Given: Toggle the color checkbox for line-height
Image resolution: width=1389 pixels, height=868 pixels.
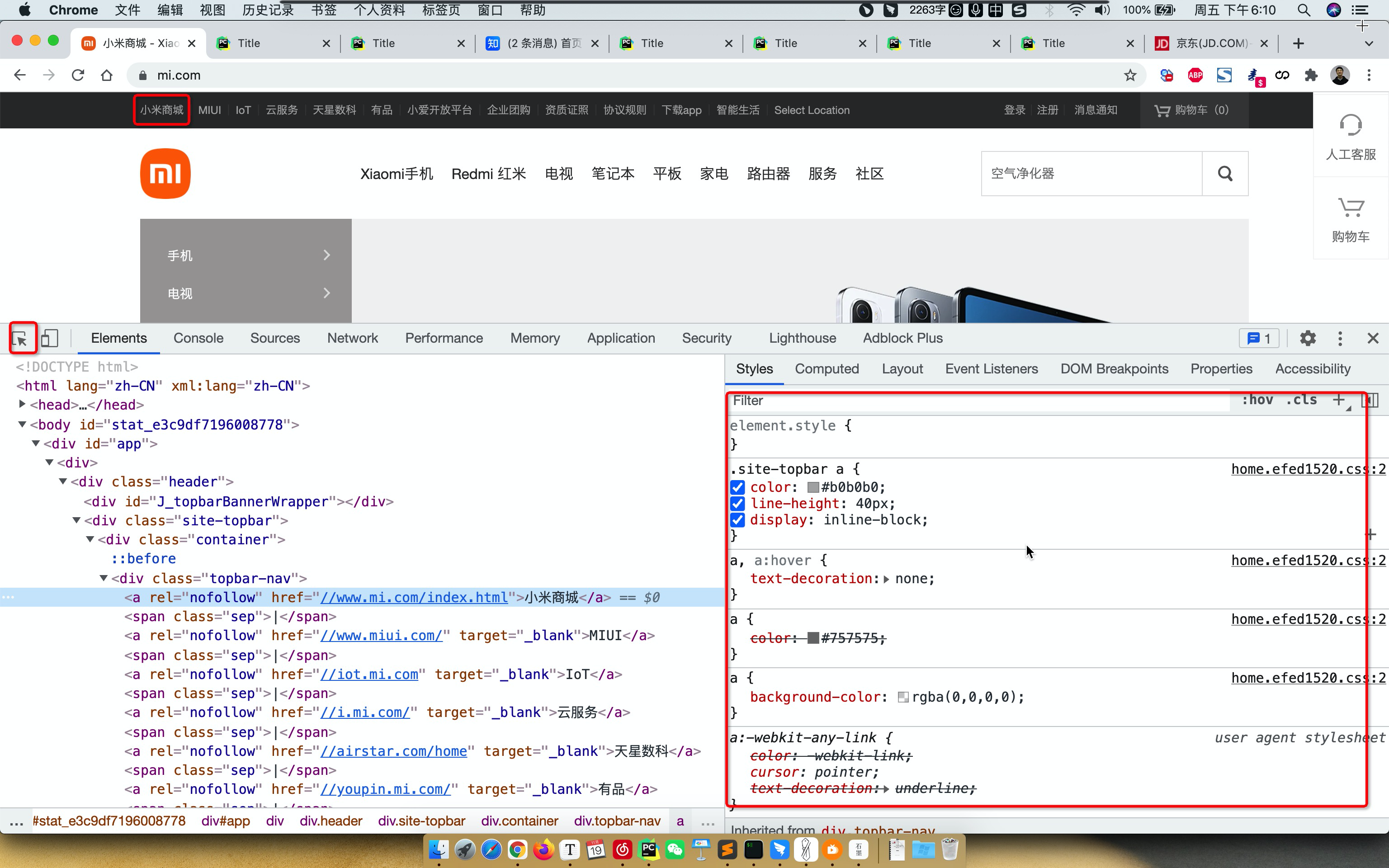Looking at the screenshot, I should pos(737,503).
